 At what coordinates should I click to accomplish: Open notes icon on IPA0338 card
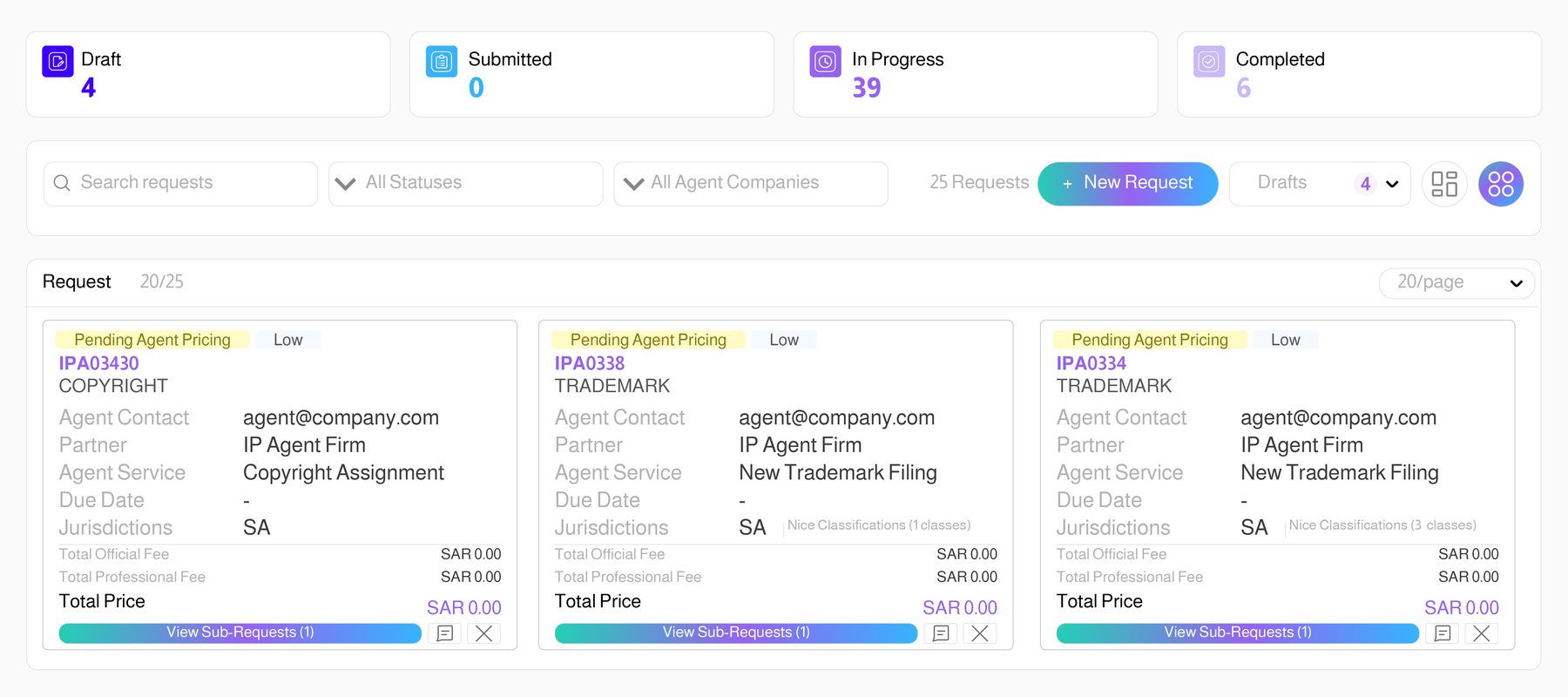pyautogui.click(x=941, y=633)
